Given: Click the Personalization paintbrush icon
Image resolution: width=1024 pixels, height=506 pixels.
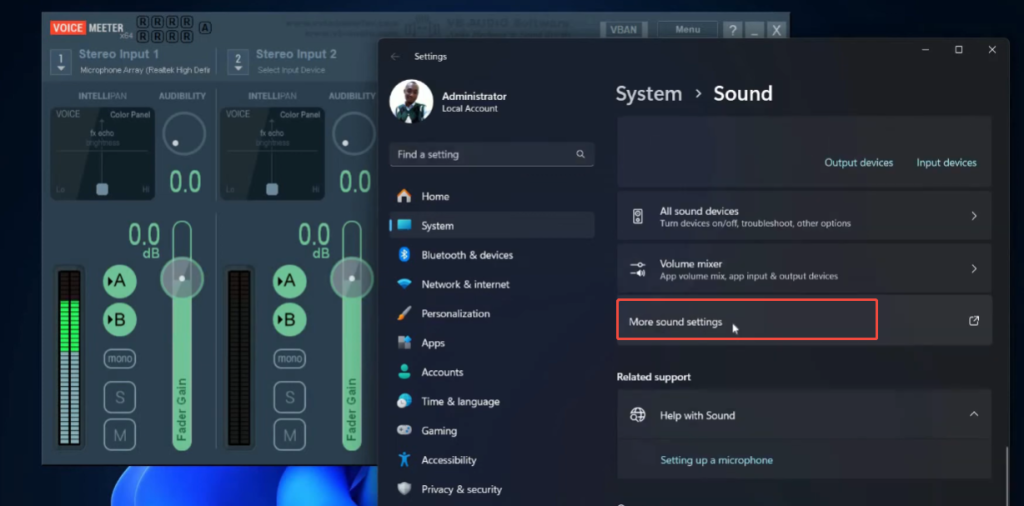Looking at the screenshot, I should click(404, 313).
